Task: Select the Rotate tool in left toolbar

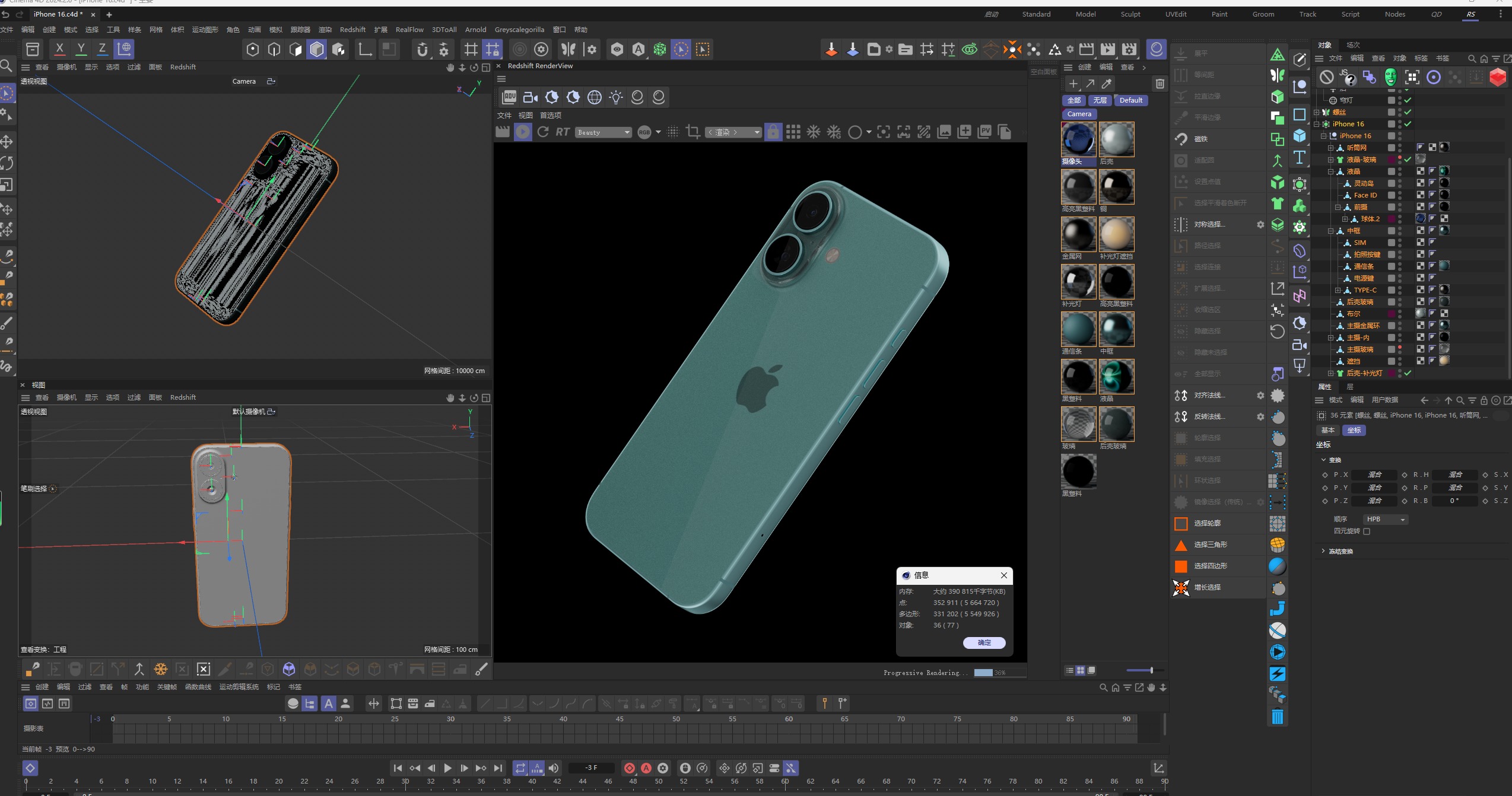Action: 7,163
